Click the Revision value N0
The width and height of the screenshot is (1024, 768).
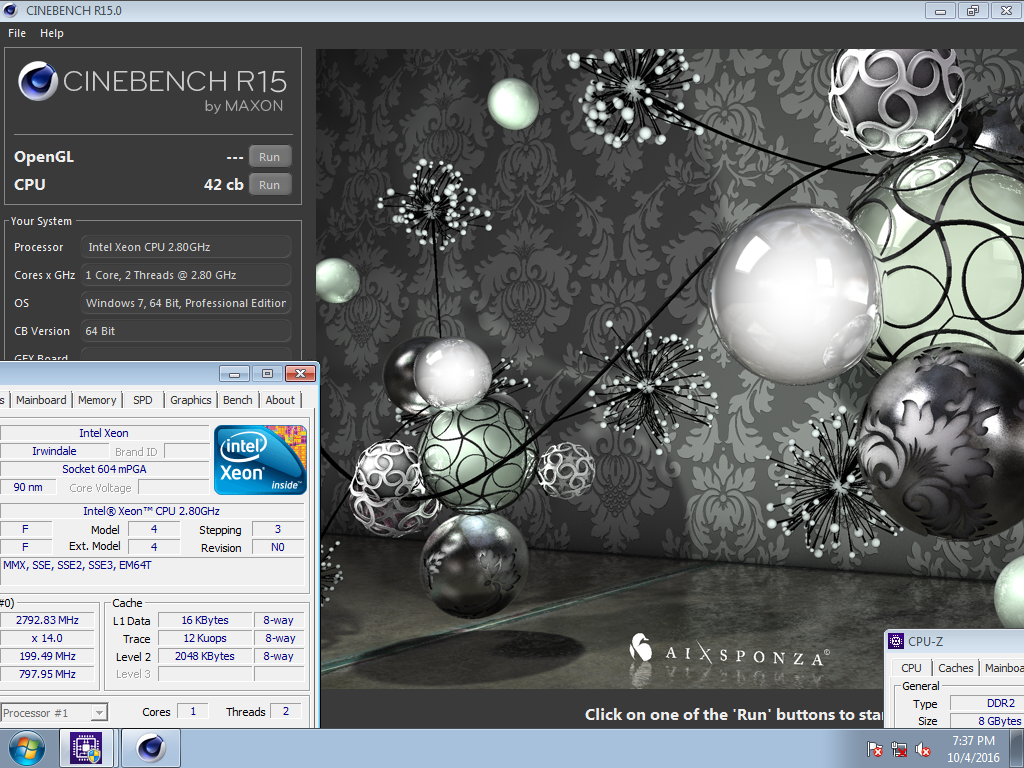coord(278,547)
